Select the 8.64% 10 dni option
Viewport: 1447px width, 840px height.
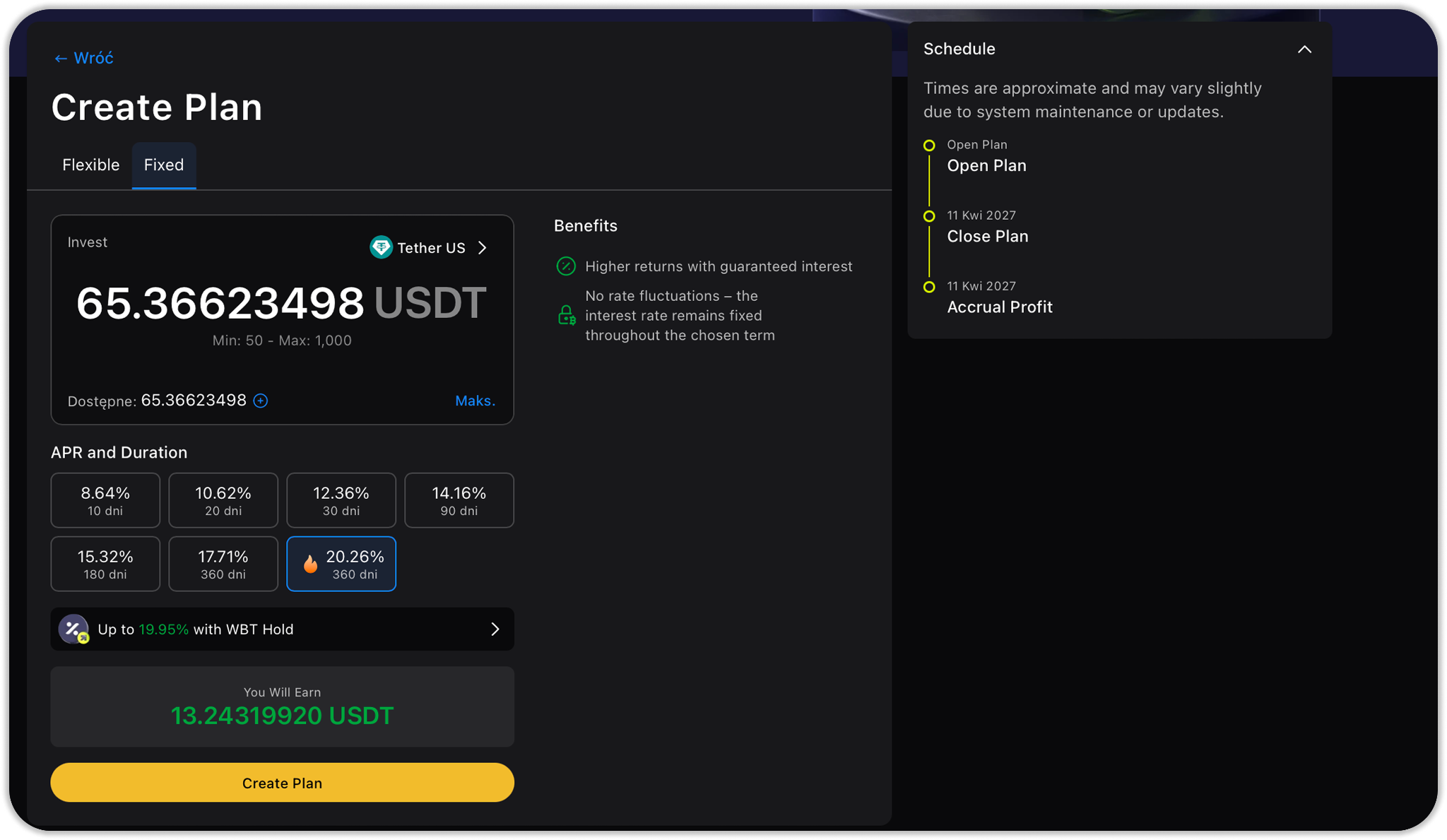tap(105, 500)
